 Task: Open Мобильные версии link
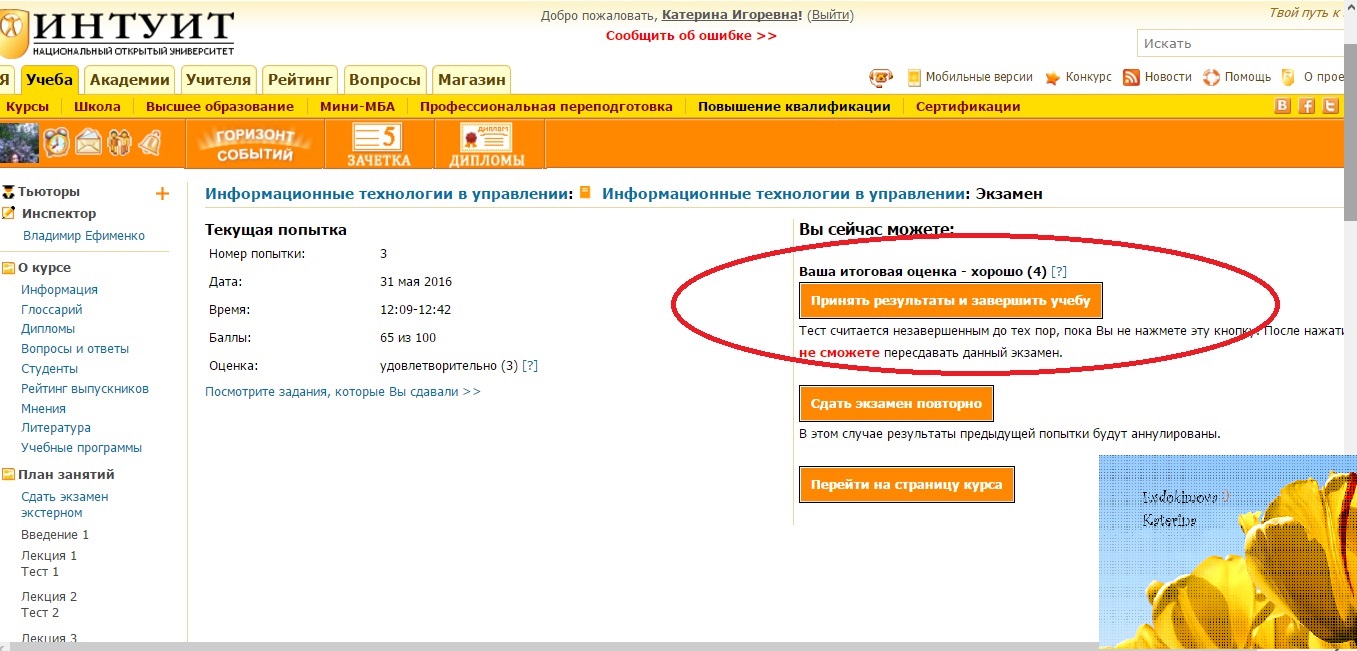coord(979,77)
